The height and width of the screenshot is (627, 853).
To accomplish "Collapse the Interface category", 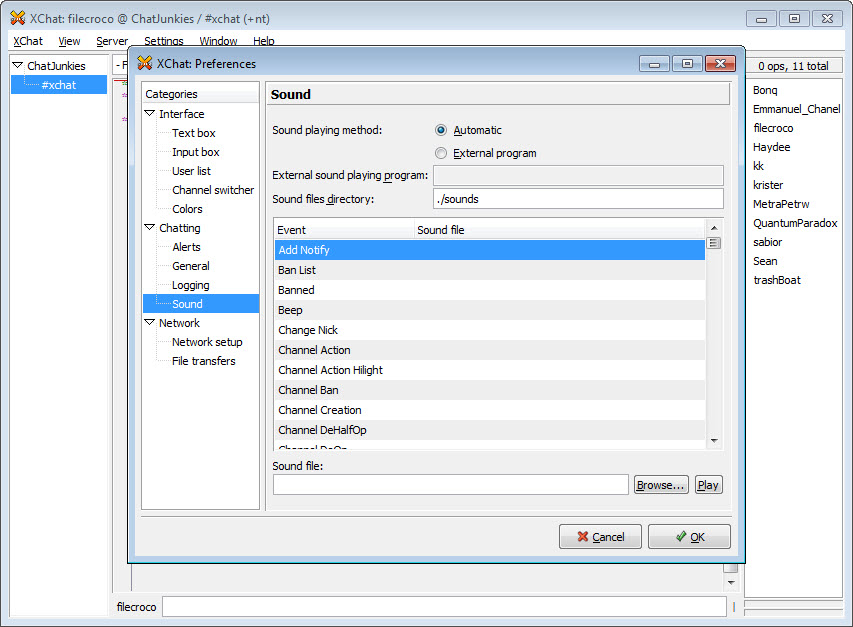I will pyautogui.click(x=150, y=113).
